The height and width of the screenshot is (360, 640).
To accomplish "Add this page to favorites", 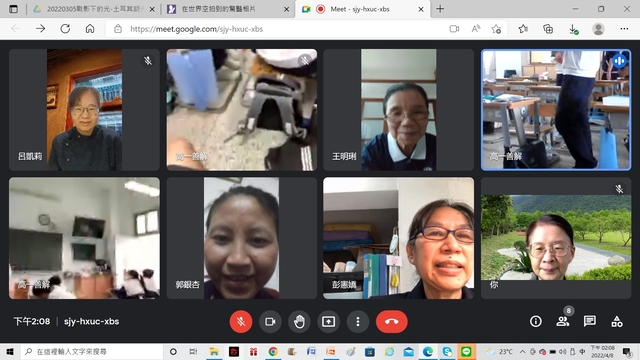I will (x=496, y=29).
